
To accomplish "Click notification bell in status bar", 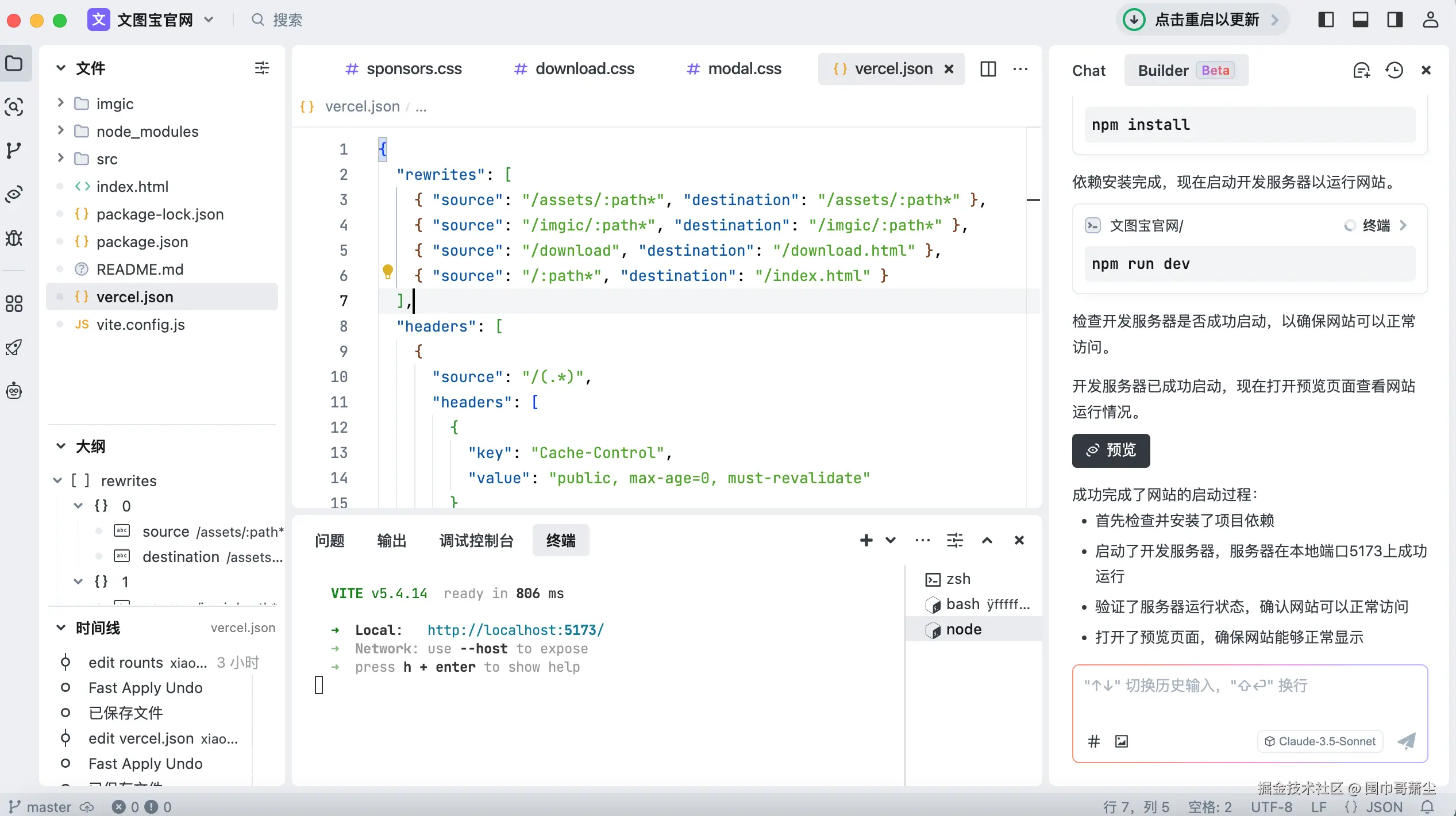I will [x=1428, y=807].
